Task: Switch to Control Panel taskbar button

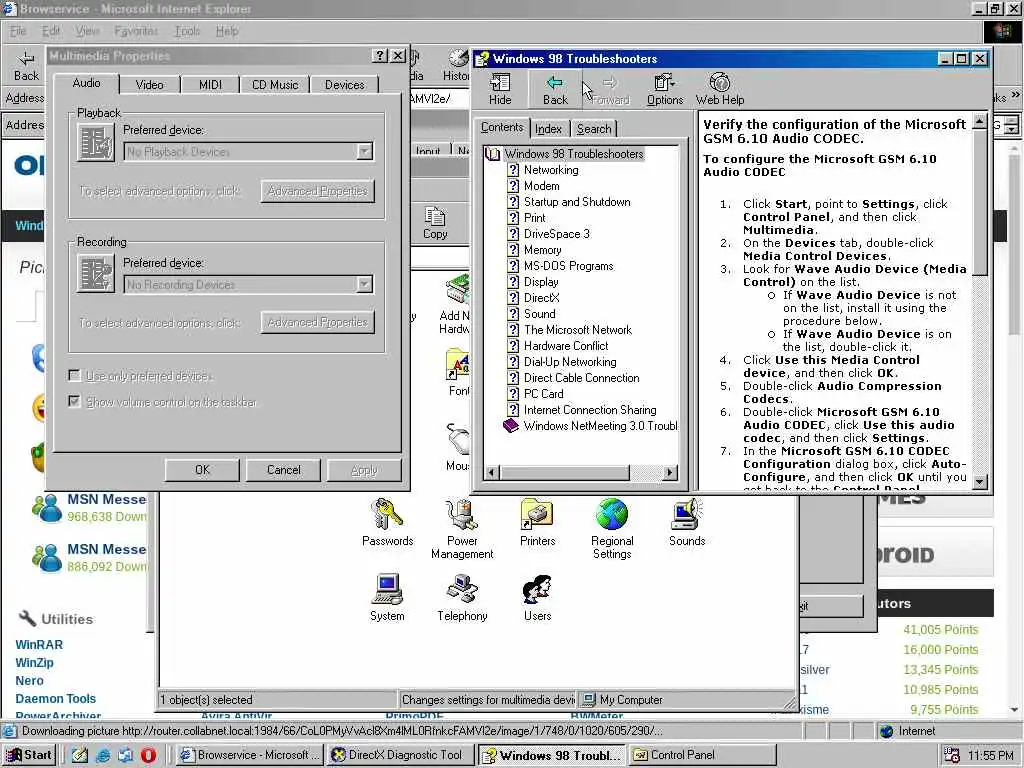Action: [x=702, y=755]
